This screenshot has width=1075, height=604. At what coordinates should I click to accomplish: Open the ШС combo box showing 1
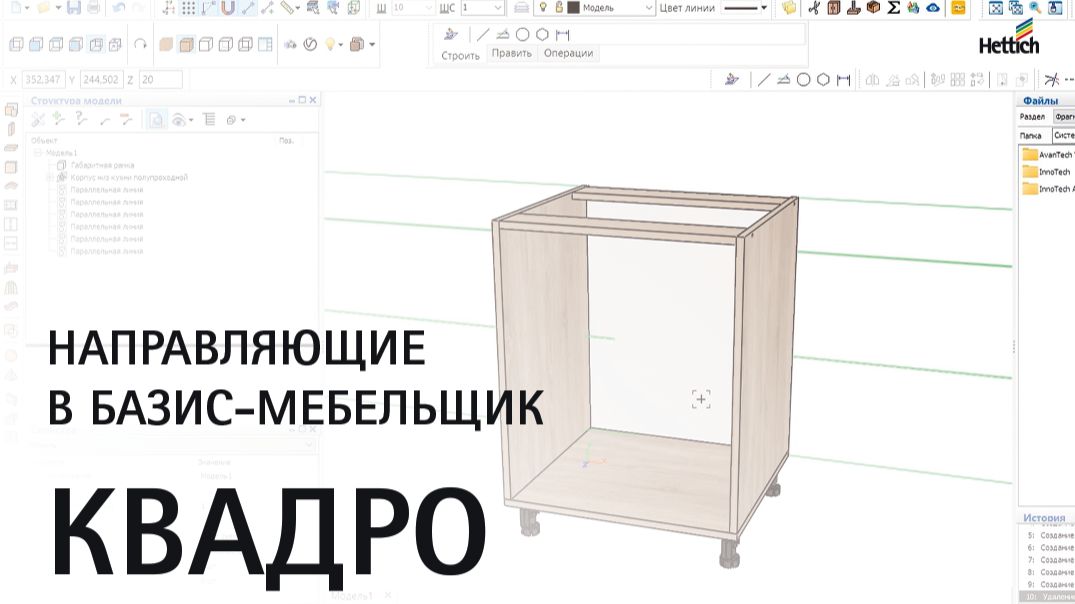(483, 8)
